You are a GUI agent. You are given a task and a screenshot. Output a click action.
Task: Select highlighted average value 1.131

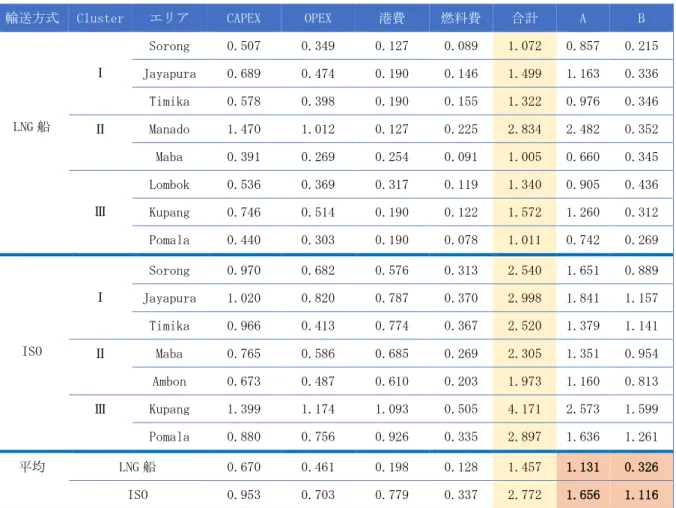pyautogui.click(x=583, y=467)
